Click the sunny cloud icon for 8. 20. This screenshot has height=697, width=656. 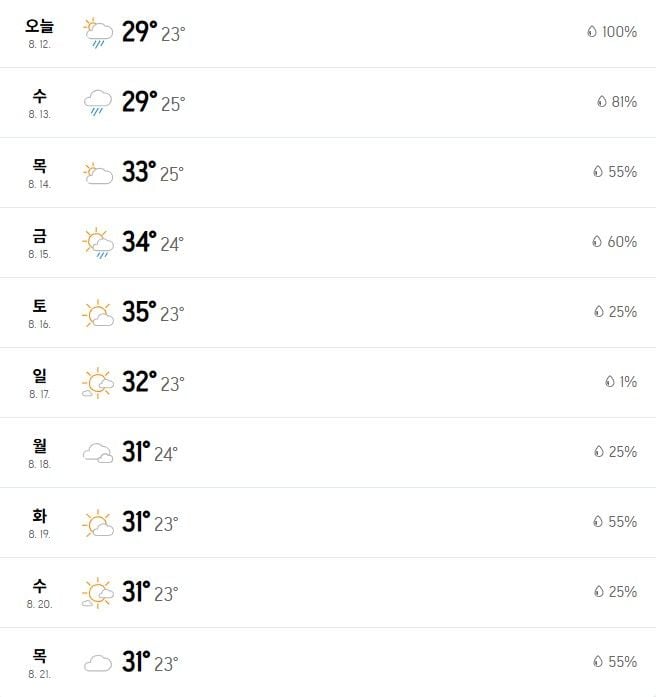point(98,593)
